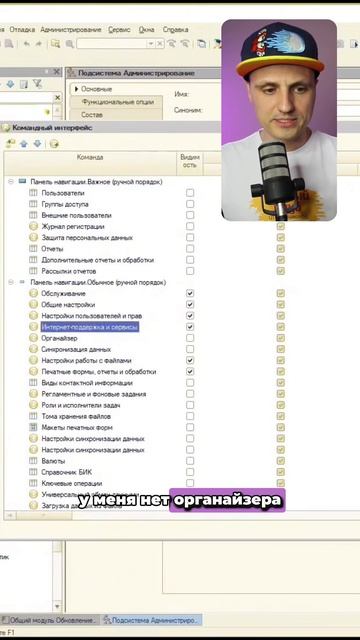
Task: Click the Имя field label area
Action: pyautogui.click(x=181, y=94)
